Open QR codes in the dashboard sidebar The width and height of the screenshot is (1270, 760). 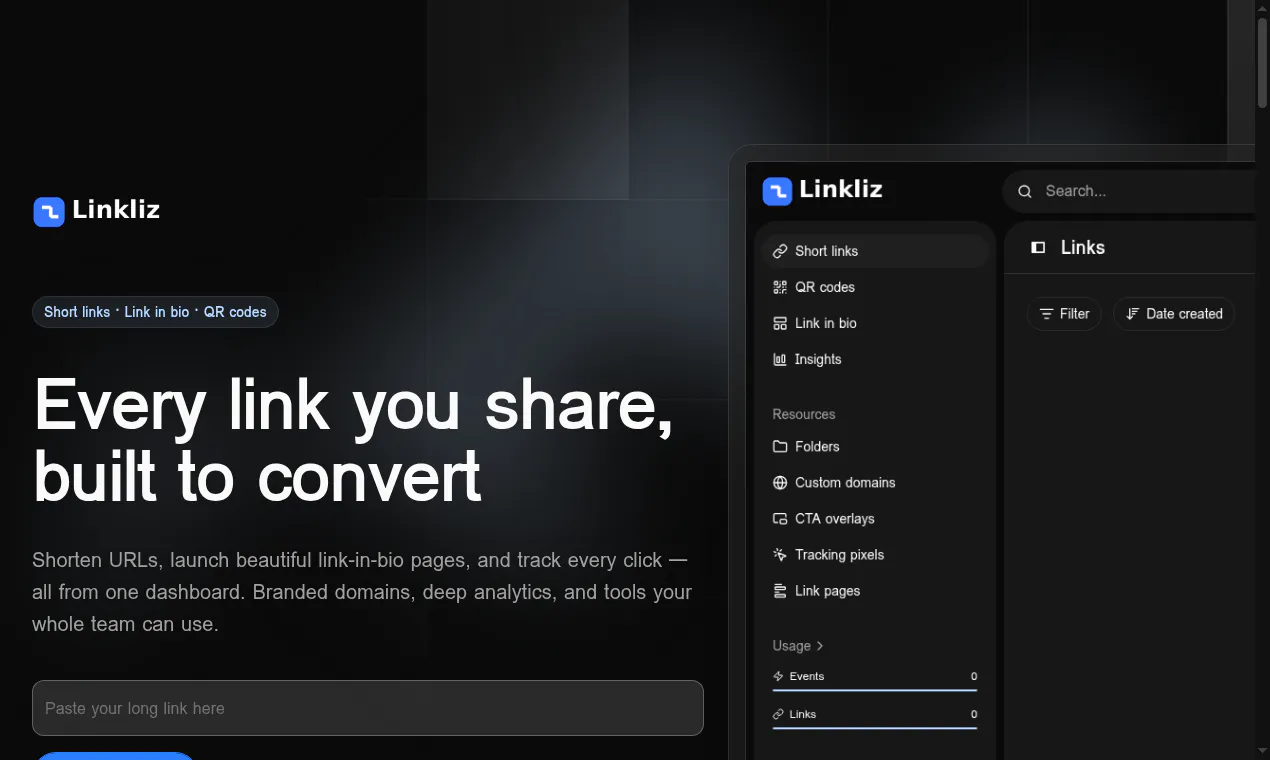click(875, 287)
